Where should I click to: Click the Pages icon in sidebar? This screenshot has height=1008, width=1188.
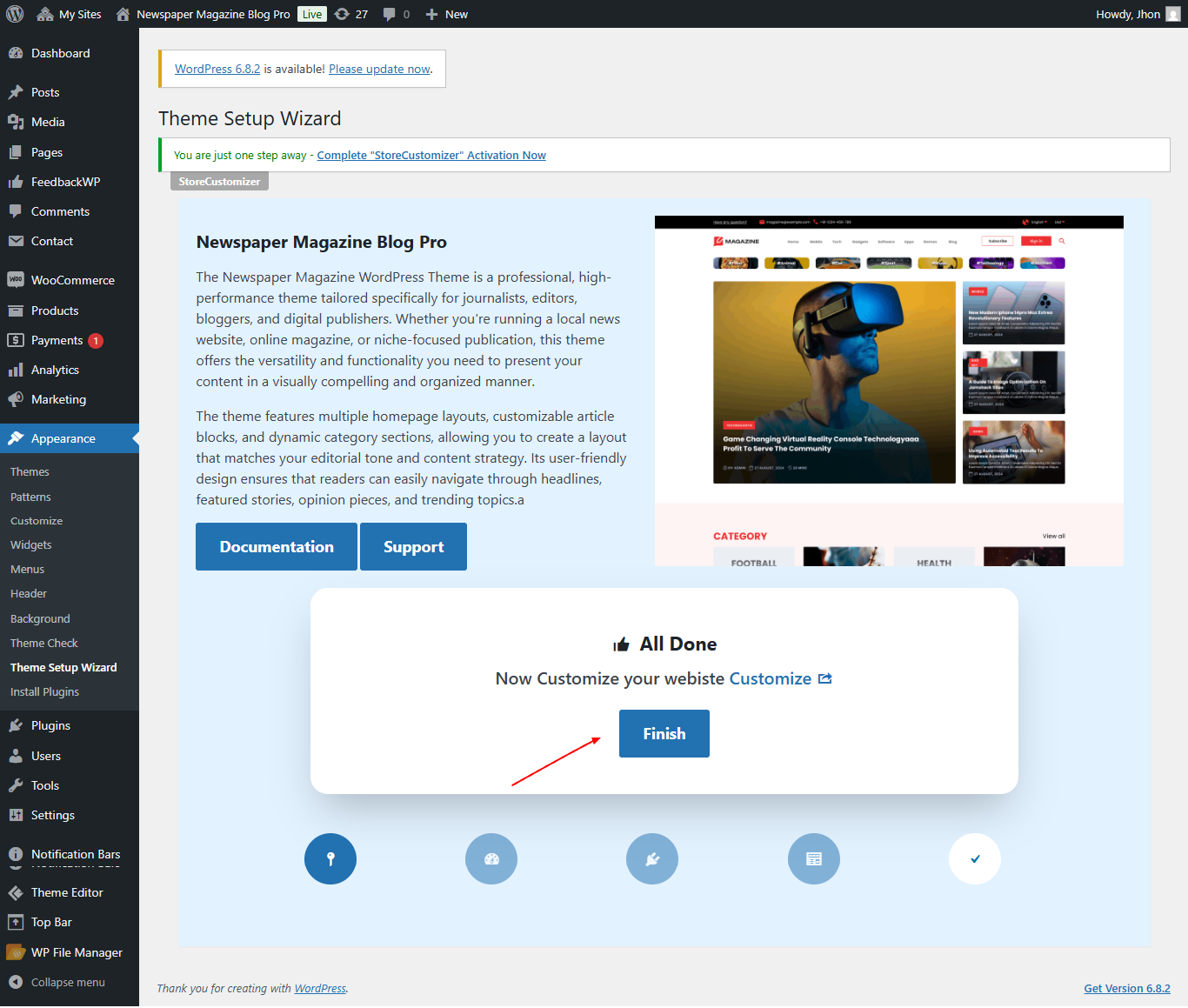click(x=16, y=152)
